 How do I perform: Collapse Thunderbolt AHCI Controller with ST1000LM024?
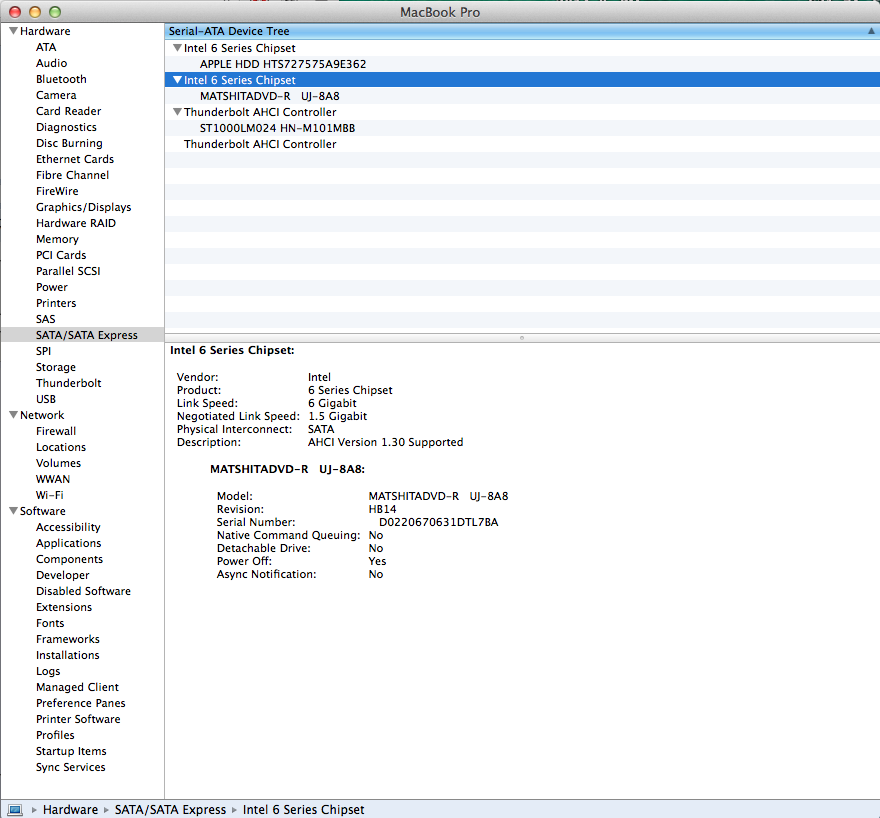point(177,112)
